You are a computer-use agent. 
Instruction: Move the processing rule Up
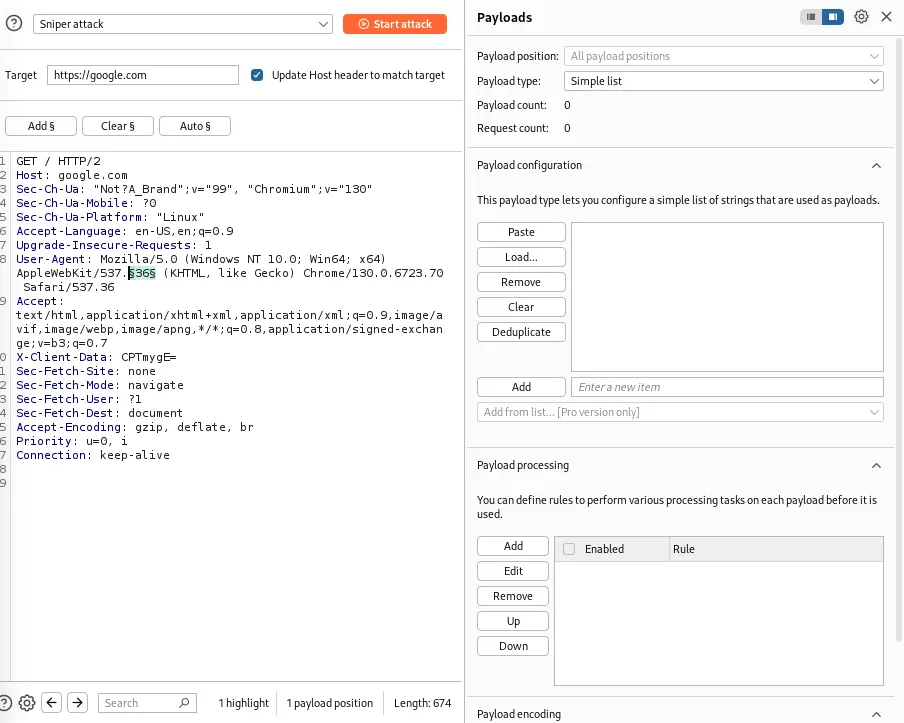tap(513, 621)
